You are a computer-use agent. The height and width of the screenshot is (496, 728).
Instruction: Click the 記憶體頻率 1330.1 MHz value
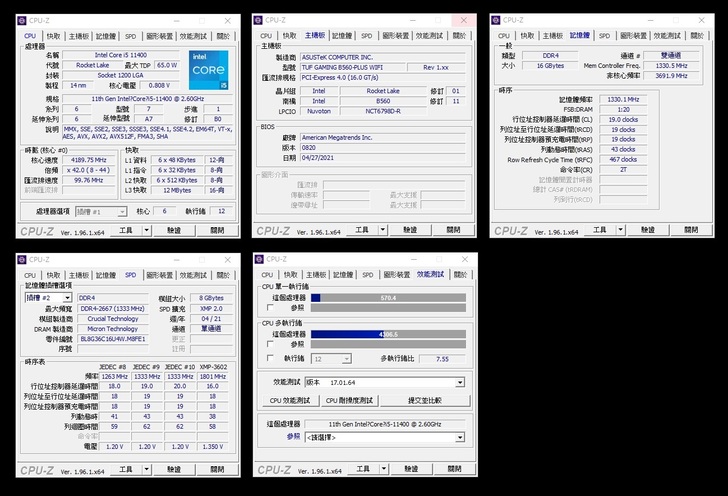point(623,99)
